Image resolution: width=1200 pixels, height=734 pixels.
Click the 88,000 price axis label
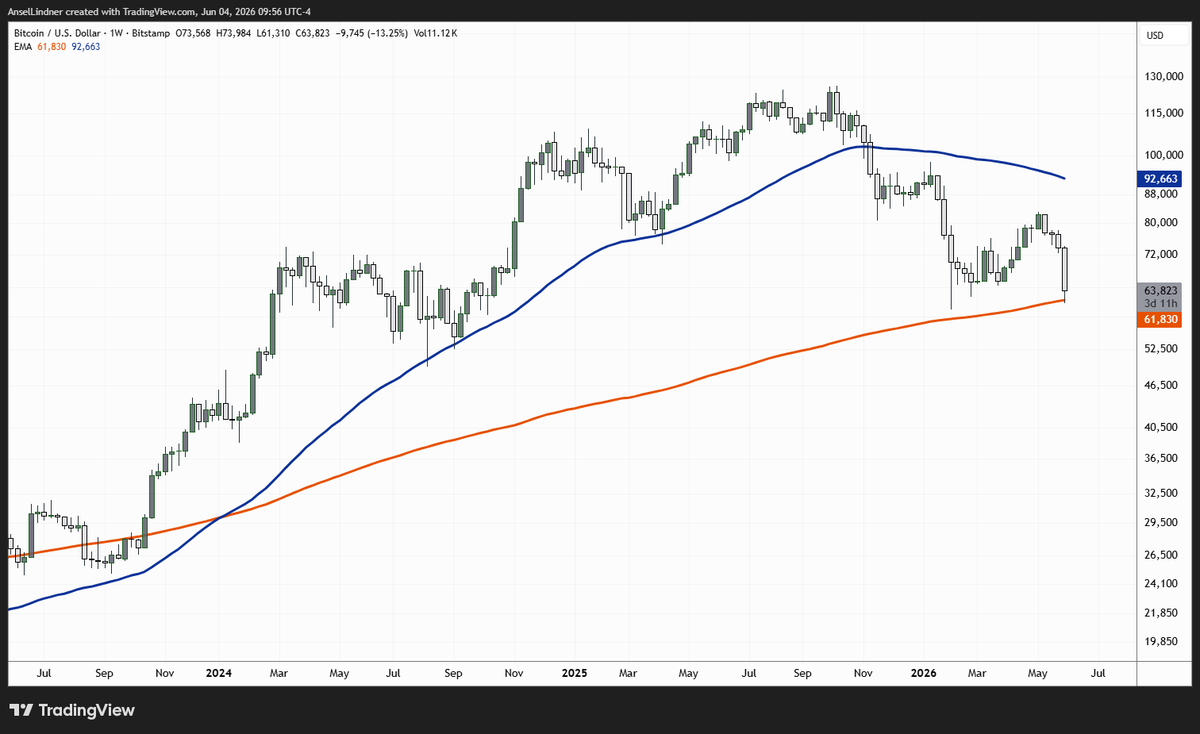click(x=1163, y=195)
